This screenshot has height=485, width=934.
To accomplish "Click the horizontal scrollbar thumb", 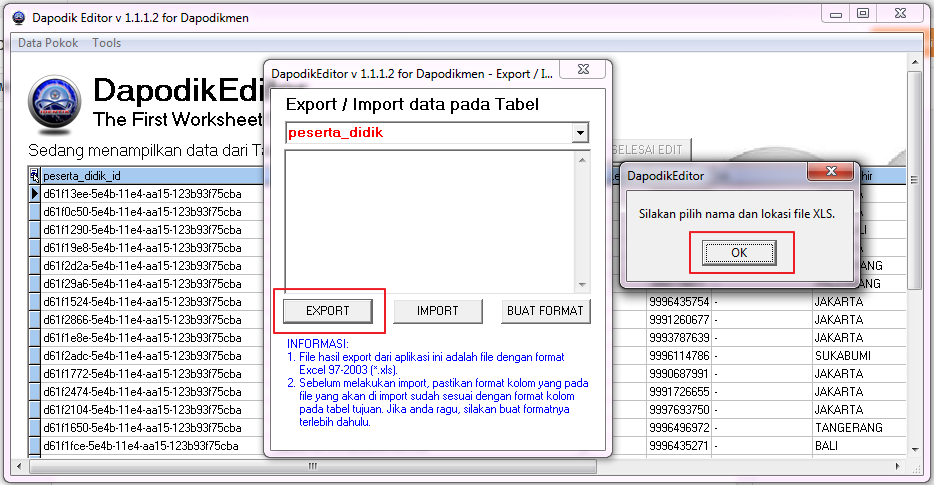I will pyautogui.click(x=313, y=466).
